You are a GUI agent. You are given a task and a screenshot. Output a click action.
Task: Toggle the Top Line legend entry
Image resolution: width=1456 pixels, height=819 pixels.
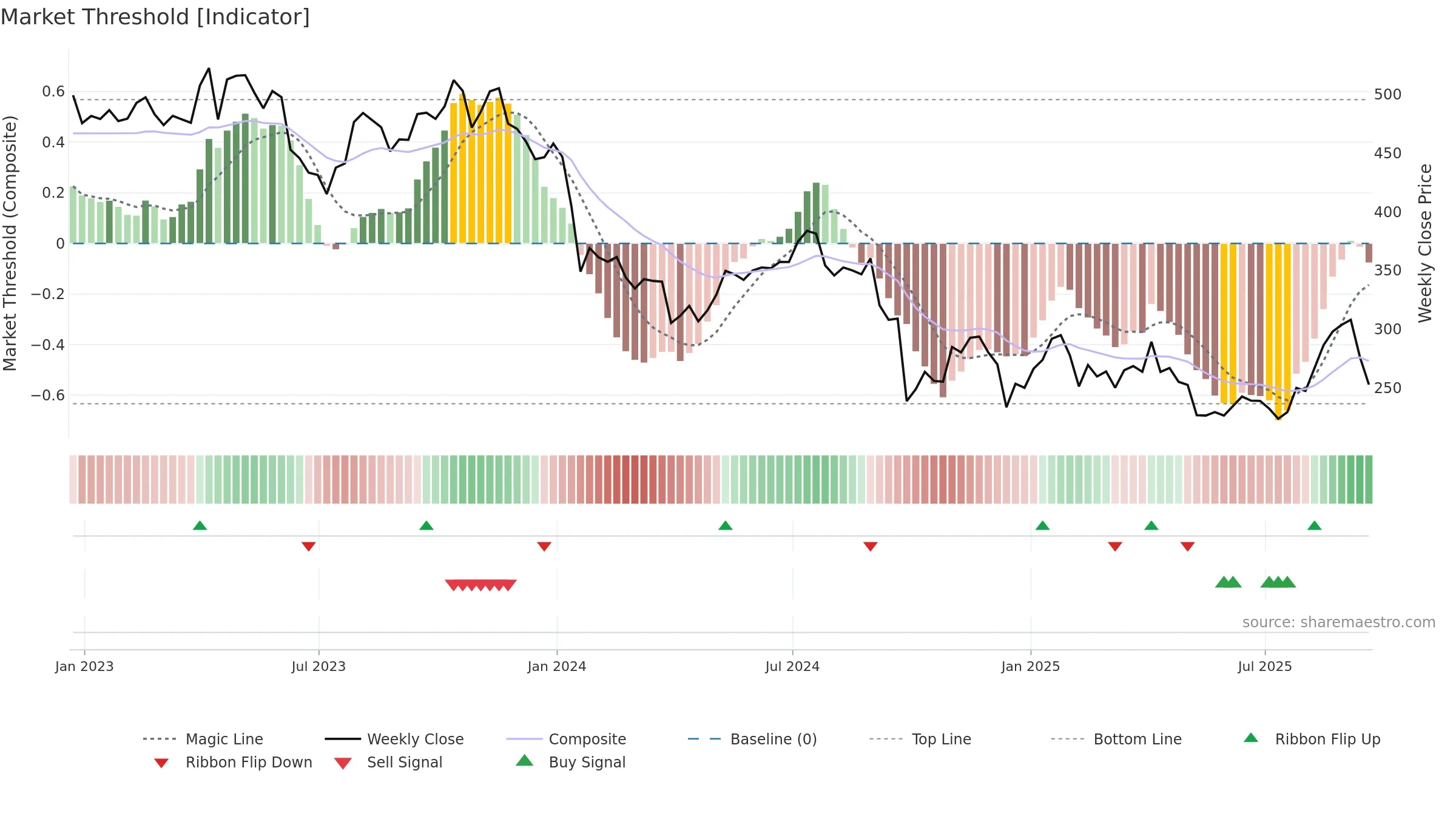pos(920,739)
